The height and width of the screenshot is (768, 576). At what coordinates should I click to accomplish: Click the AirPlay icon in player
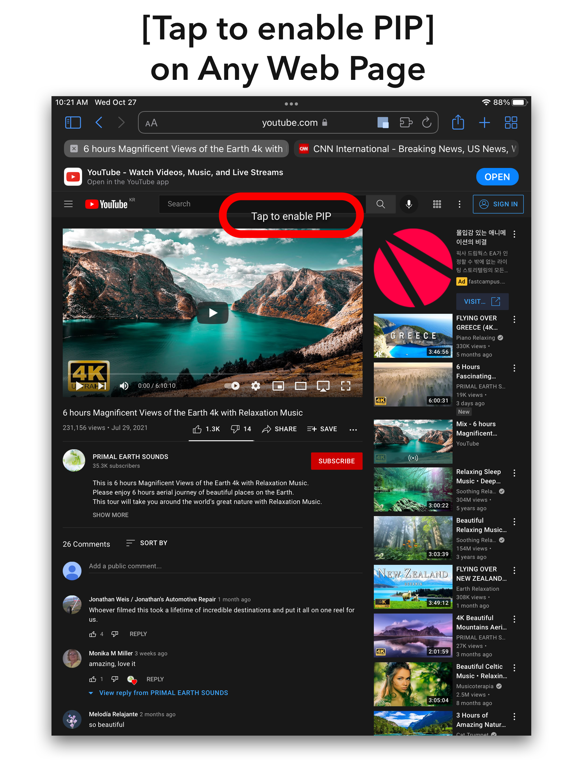(323, 386)
